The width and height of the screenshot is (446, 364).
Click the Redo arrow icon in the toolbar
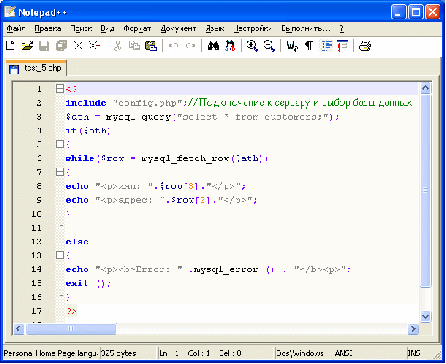click(190, 46)
